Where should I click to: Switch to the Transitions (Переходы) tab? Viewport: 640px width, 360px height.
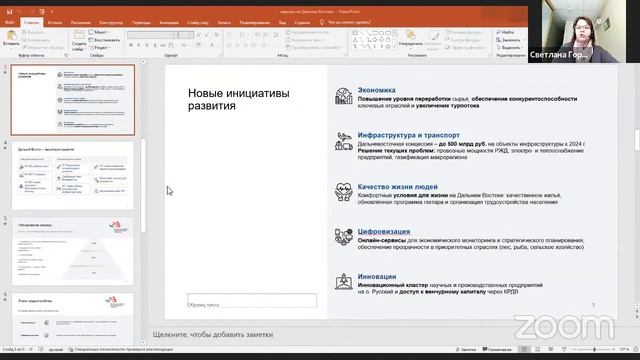click(141, 22)
